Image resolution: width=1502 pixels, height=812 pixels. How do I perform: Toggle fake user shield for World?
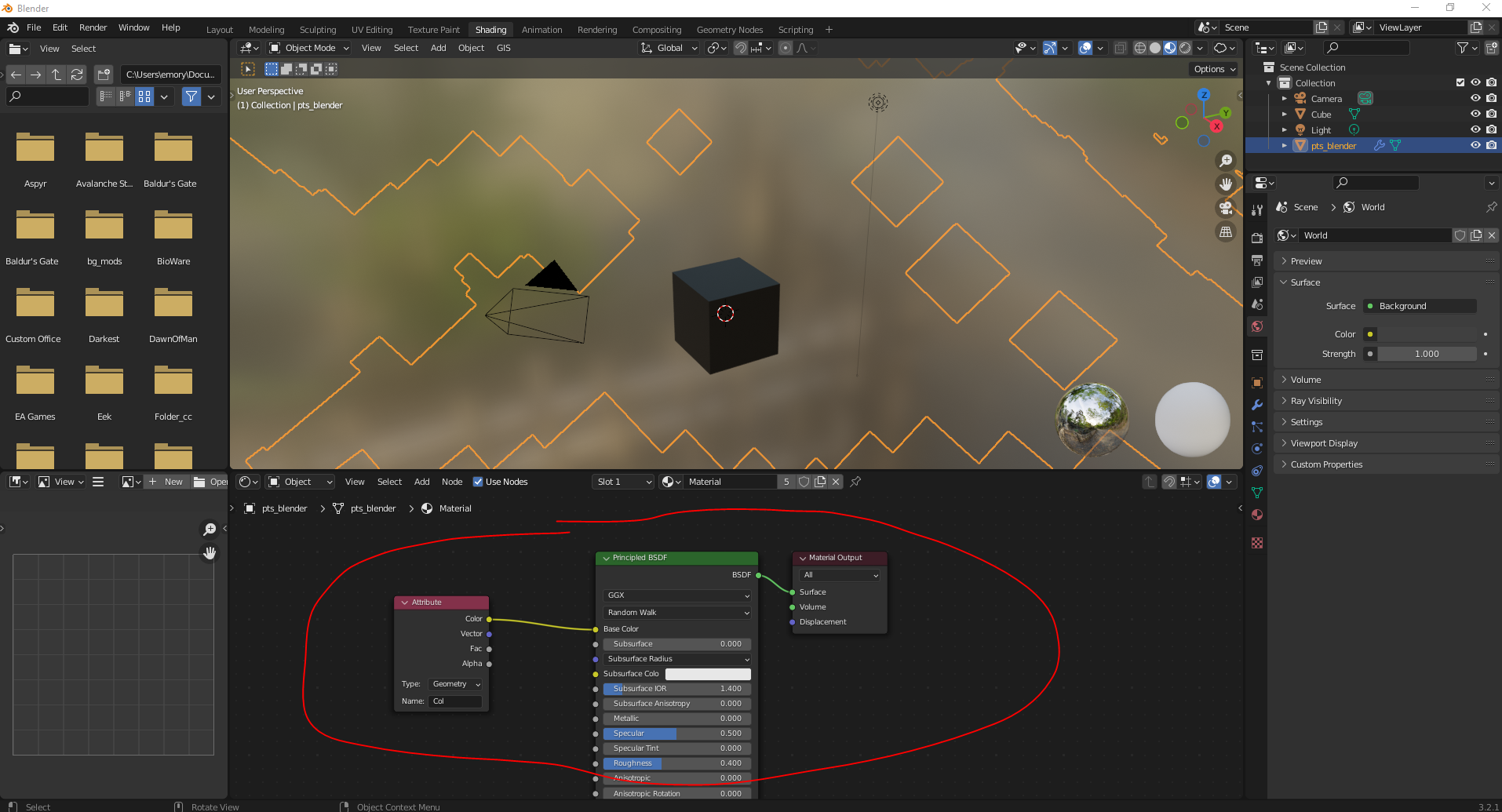click(1460, 235)
